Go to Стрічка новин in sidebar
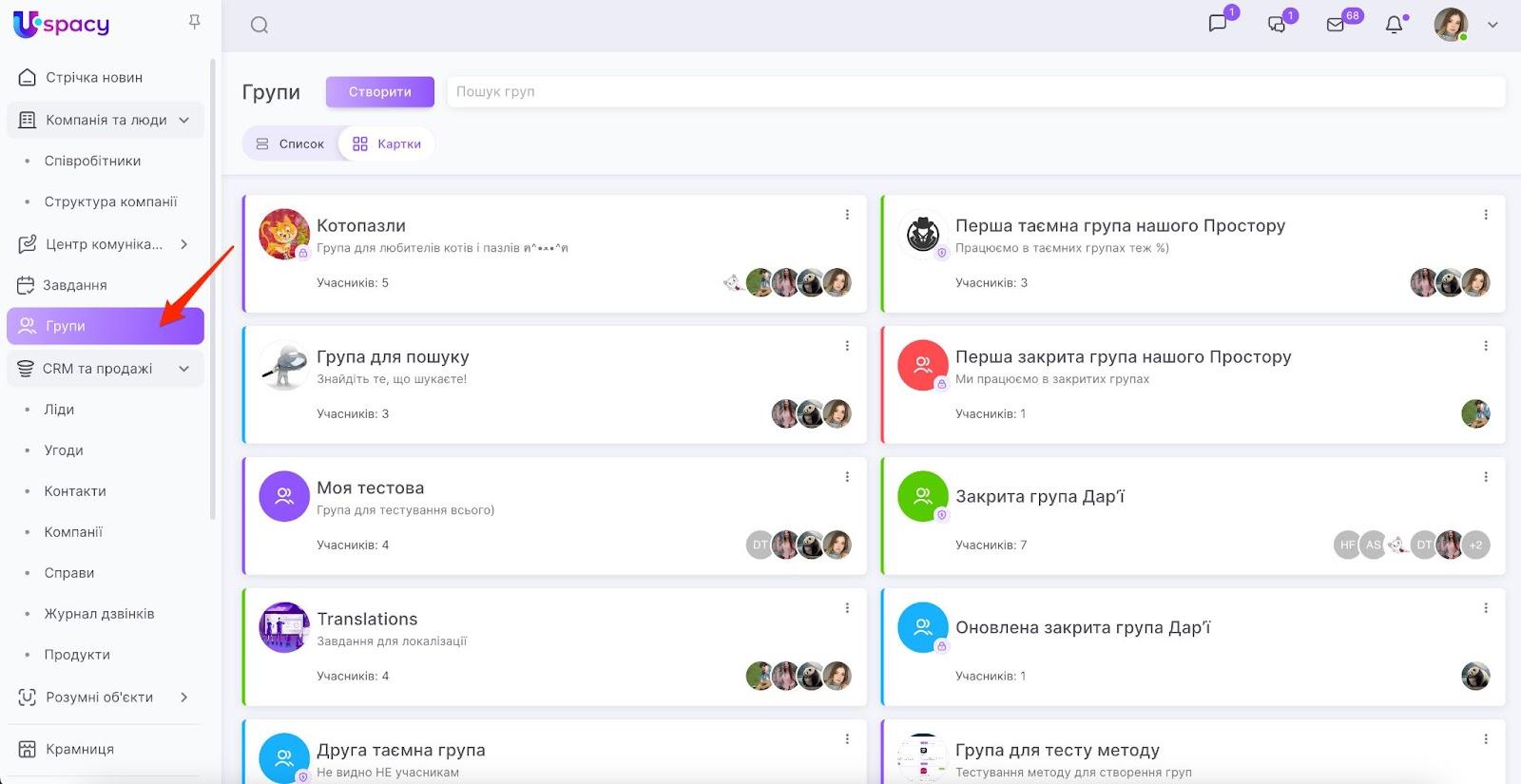The image size is (1521, 784). 94,78
